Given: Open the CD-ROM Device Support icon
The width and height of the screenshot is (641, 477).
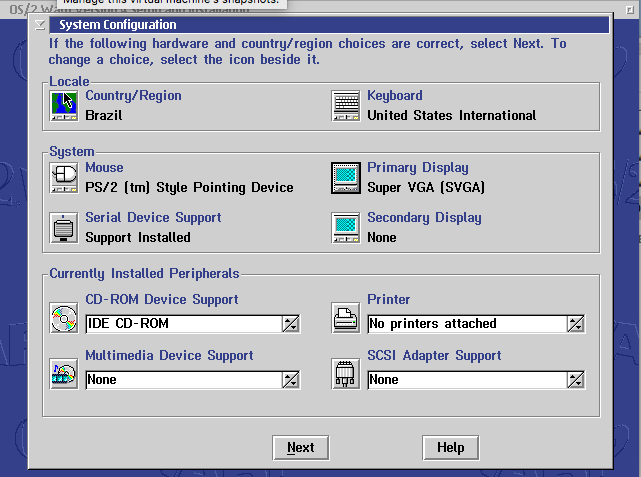Looking at the screenshot, I should (x=64, y=318).
